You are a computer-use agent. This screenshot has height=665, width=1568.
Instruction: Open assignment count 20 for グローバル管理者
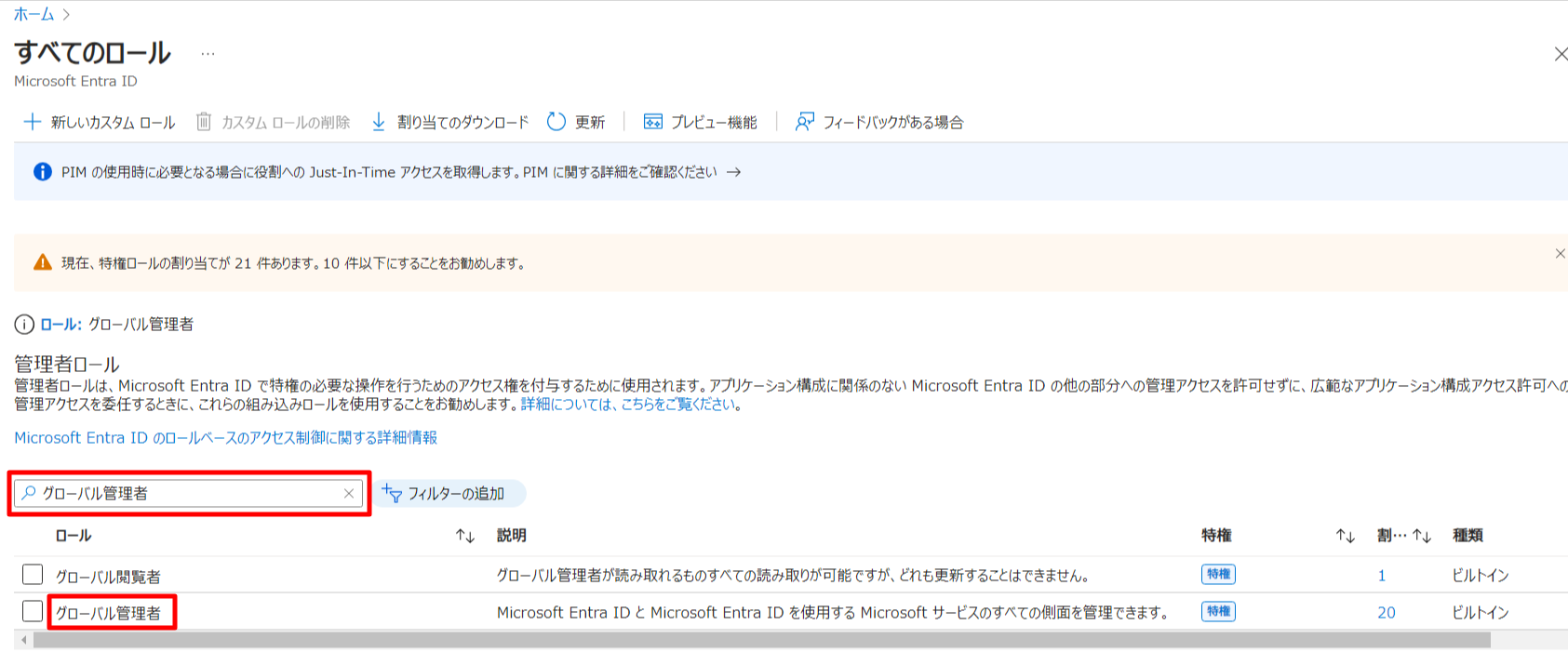pos(1387,612)
